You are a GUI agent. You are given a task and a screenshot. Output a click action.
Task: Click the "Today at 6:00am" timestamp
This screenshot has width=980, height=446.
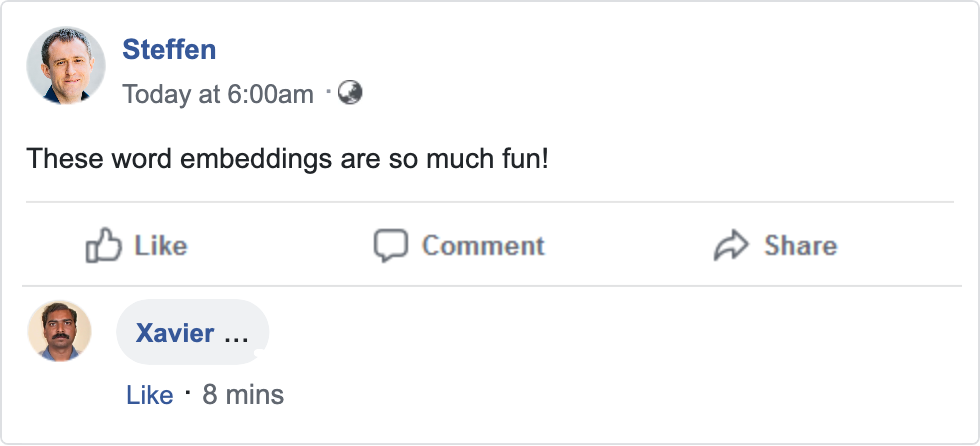(218, 94)
